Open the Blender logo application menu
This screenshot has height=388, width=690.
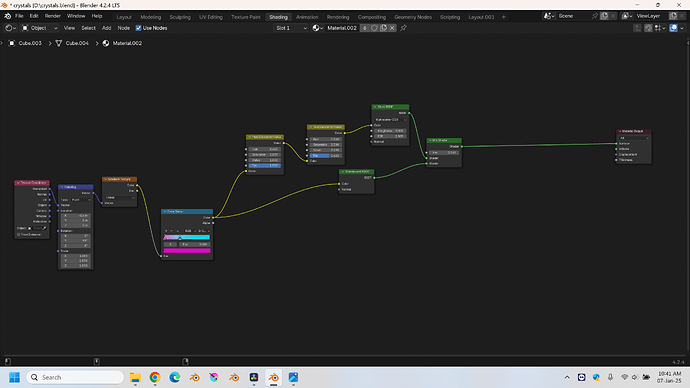tap(7, 16)
